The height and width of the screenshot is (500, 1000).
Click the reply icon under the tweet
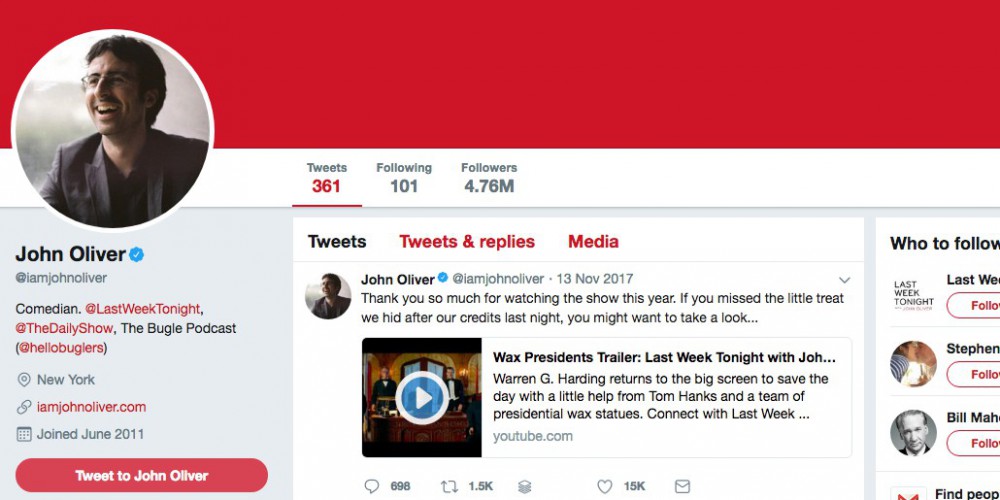pyautogui.click(x=372, y=487)
